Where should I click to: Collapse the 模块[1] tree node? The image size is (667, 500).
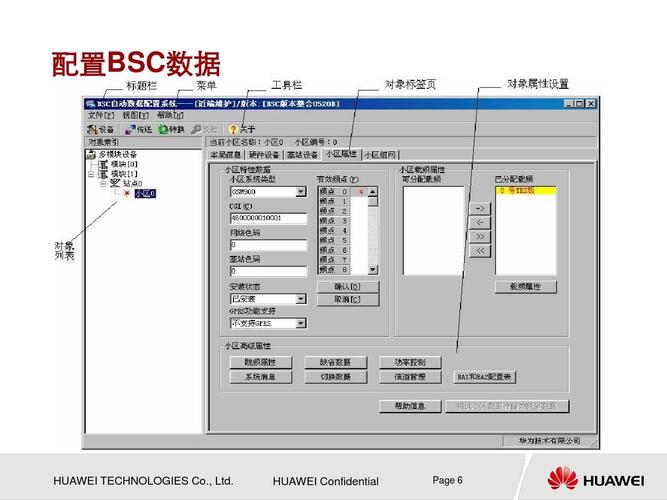click(x=91, y=174)
